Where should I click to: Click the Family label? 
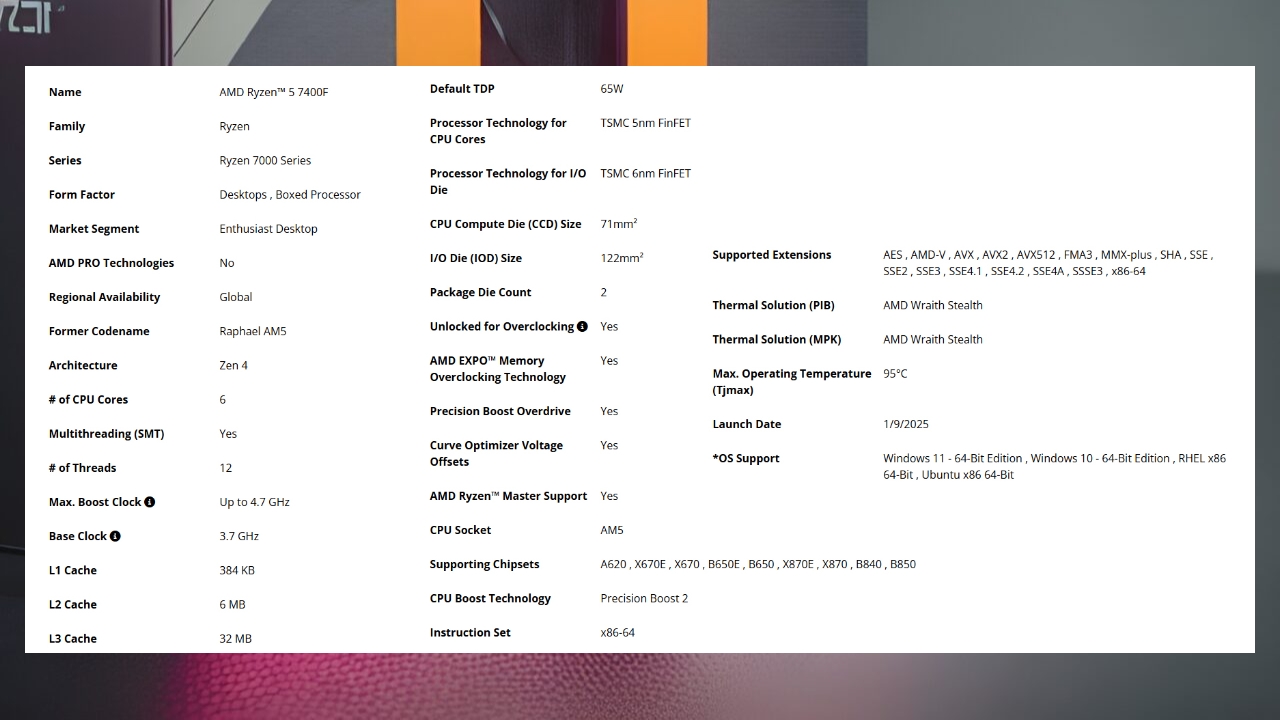click(67, 126)
